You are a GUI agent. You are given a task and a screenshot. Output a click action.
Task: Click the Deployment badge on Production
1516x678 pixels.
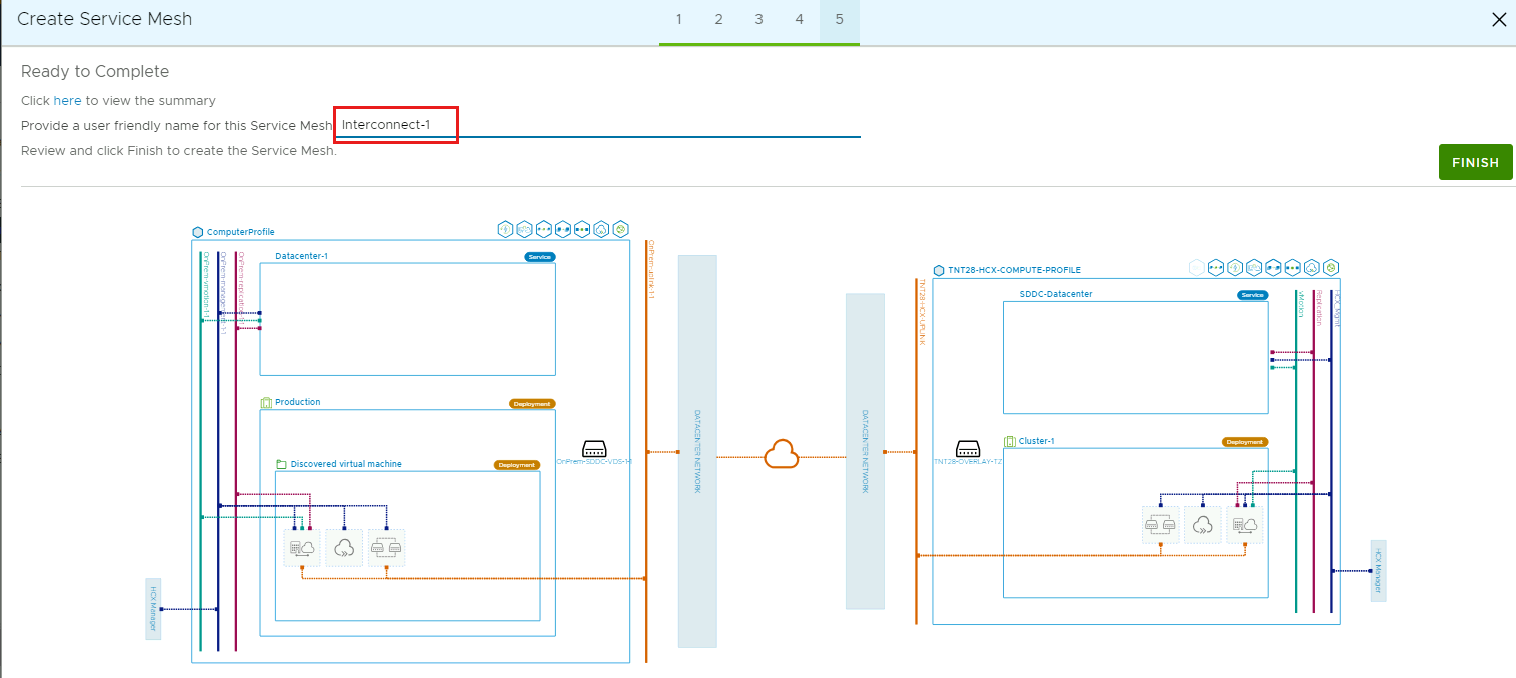tap(531, 404)
